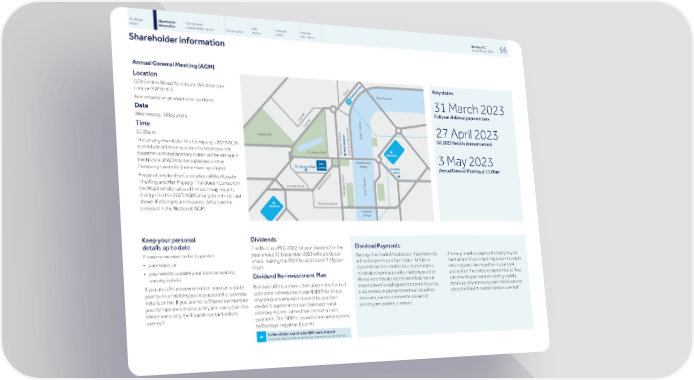This screenshot has height=380, width=694.
Task: Open the Financial statements tab
Action: [307, 35]
